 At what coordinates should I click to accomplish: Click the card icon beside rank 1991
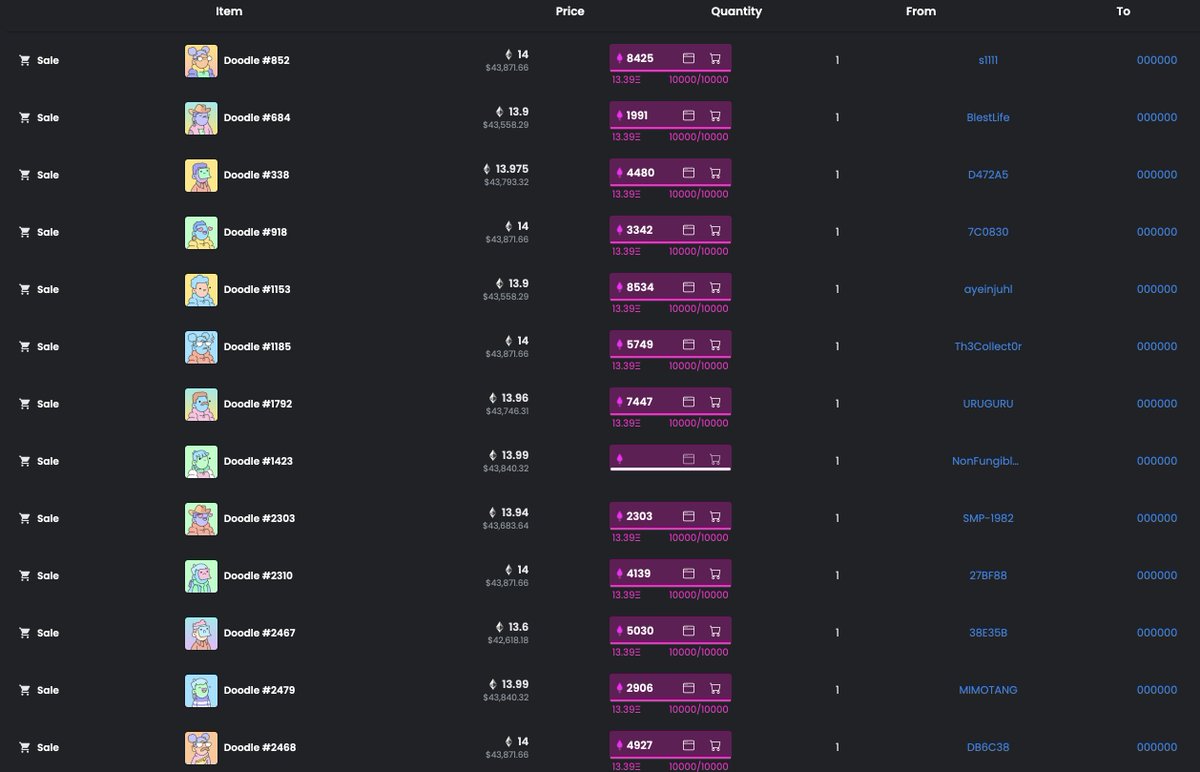click(x=688, y=115)
